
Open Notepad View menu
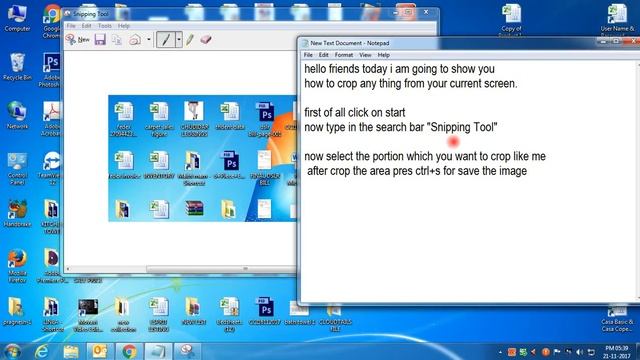[365, 55]
